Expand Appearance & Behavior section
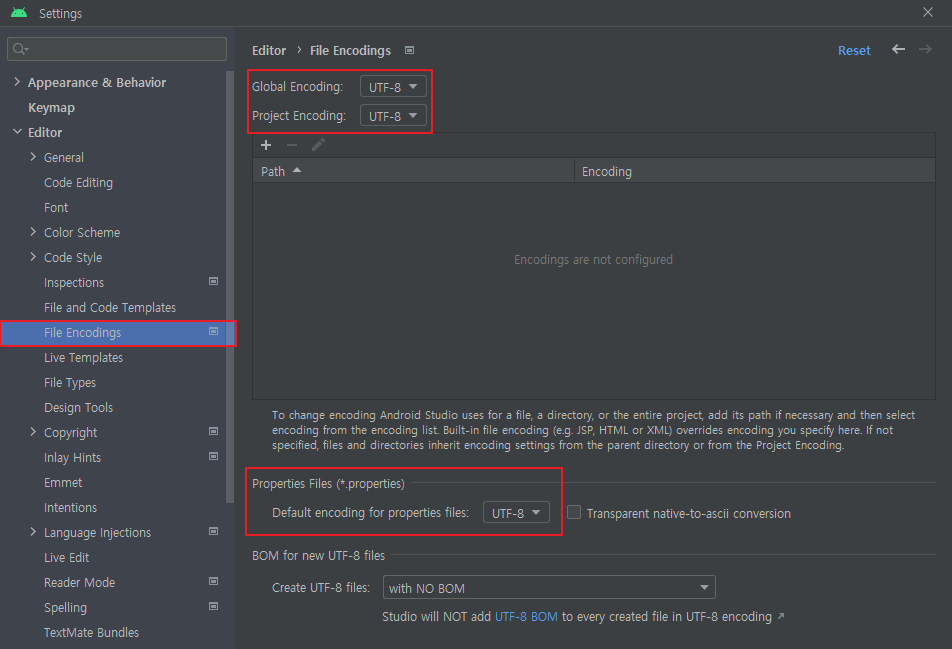This screenshot has width=952, height=649. point(17,82)
